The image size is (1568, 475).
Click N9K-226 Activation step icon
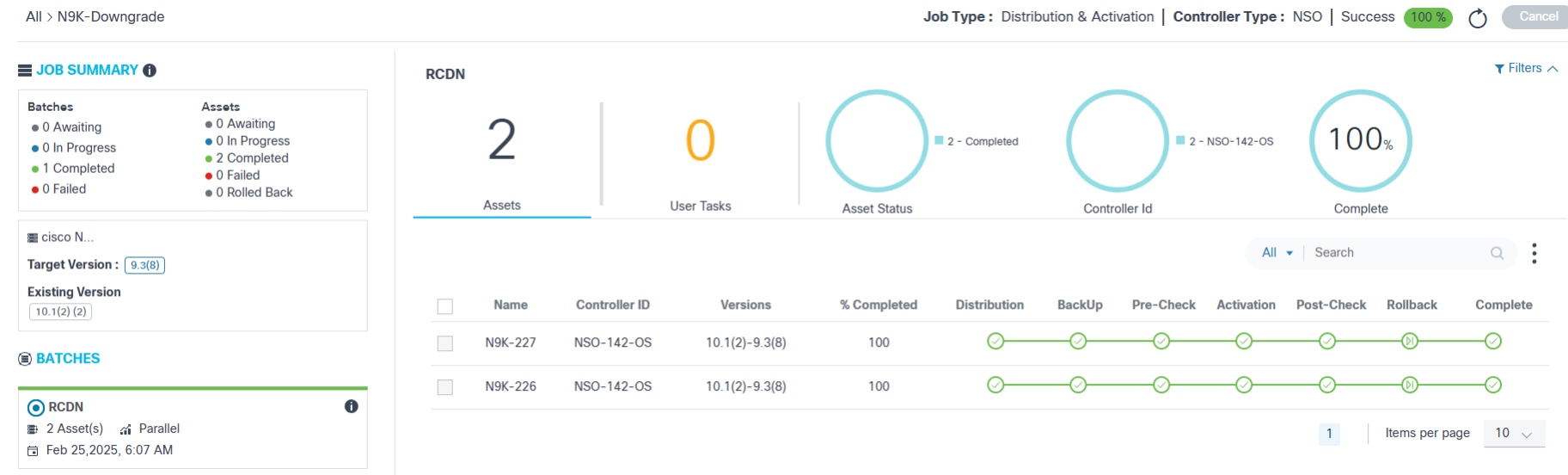pos(1244,386)
